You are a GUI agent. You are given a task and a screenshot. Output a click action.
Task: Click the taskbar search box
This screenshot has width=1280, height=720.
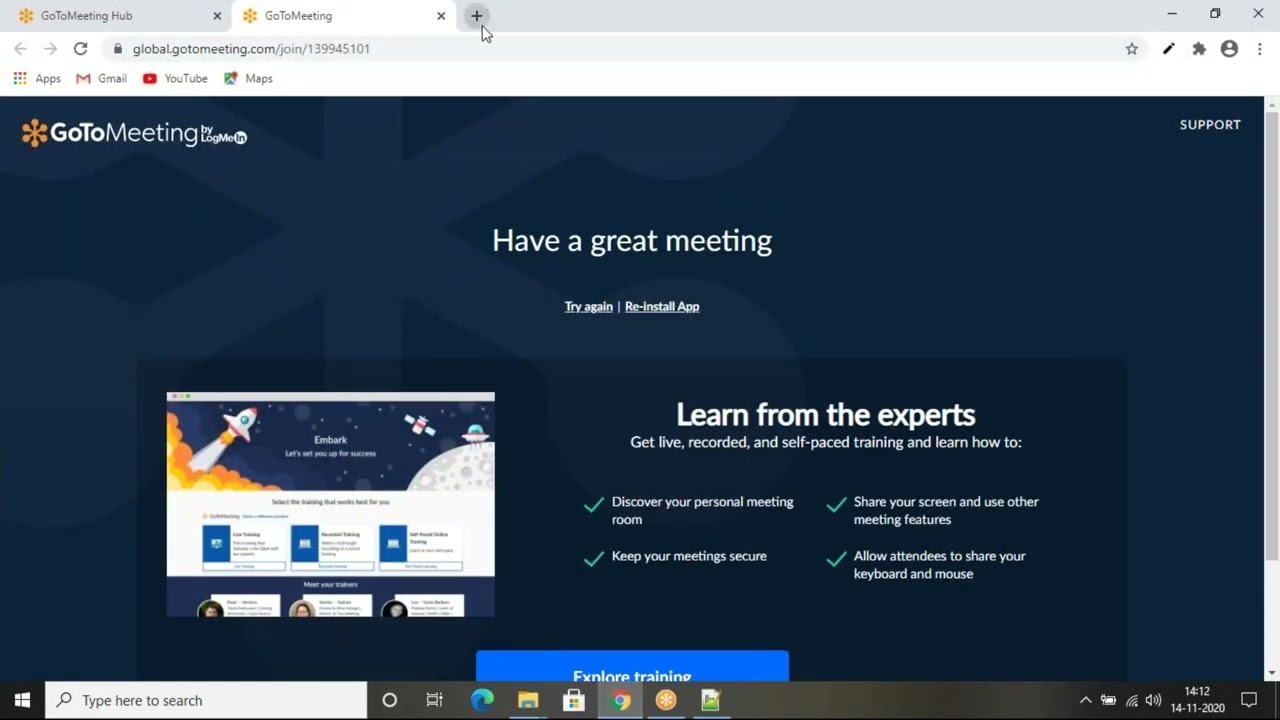(x=206, y=700)
